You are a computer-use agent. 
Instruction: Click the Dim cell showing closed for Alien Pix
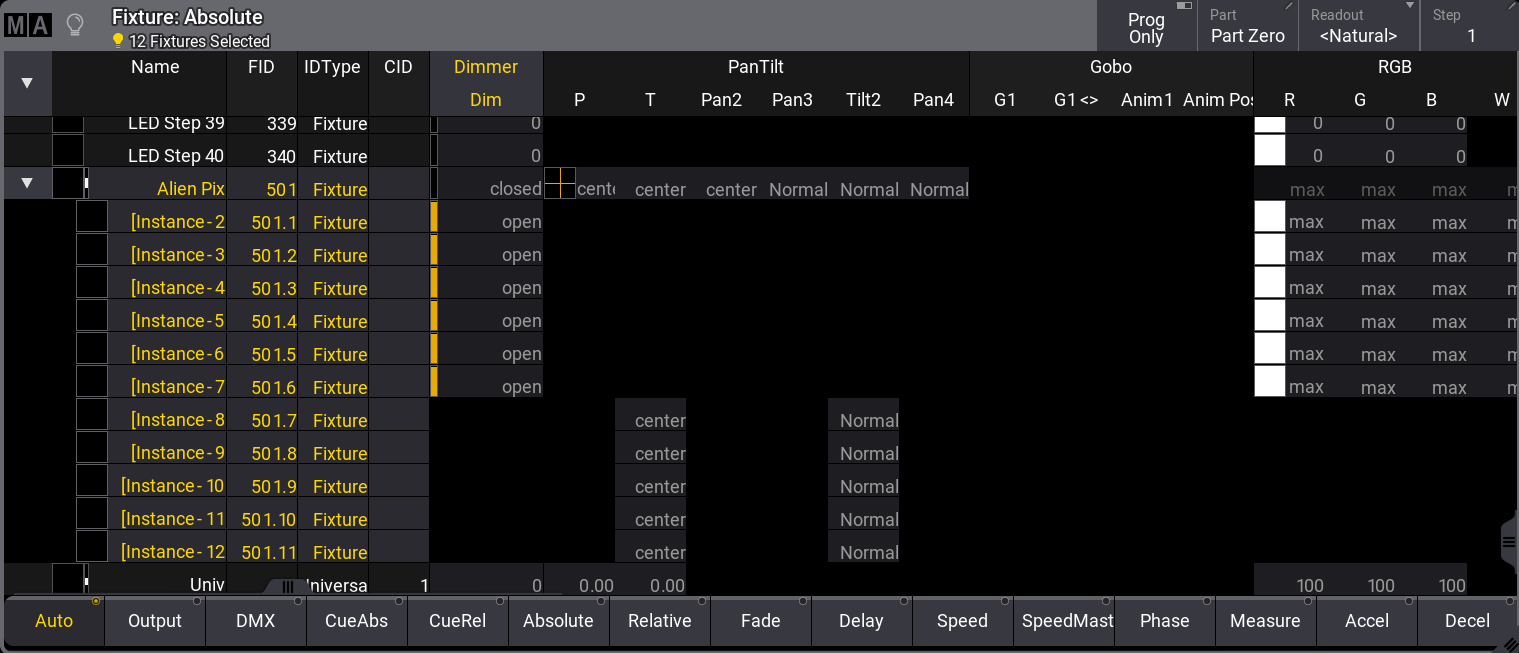point(490,189)
